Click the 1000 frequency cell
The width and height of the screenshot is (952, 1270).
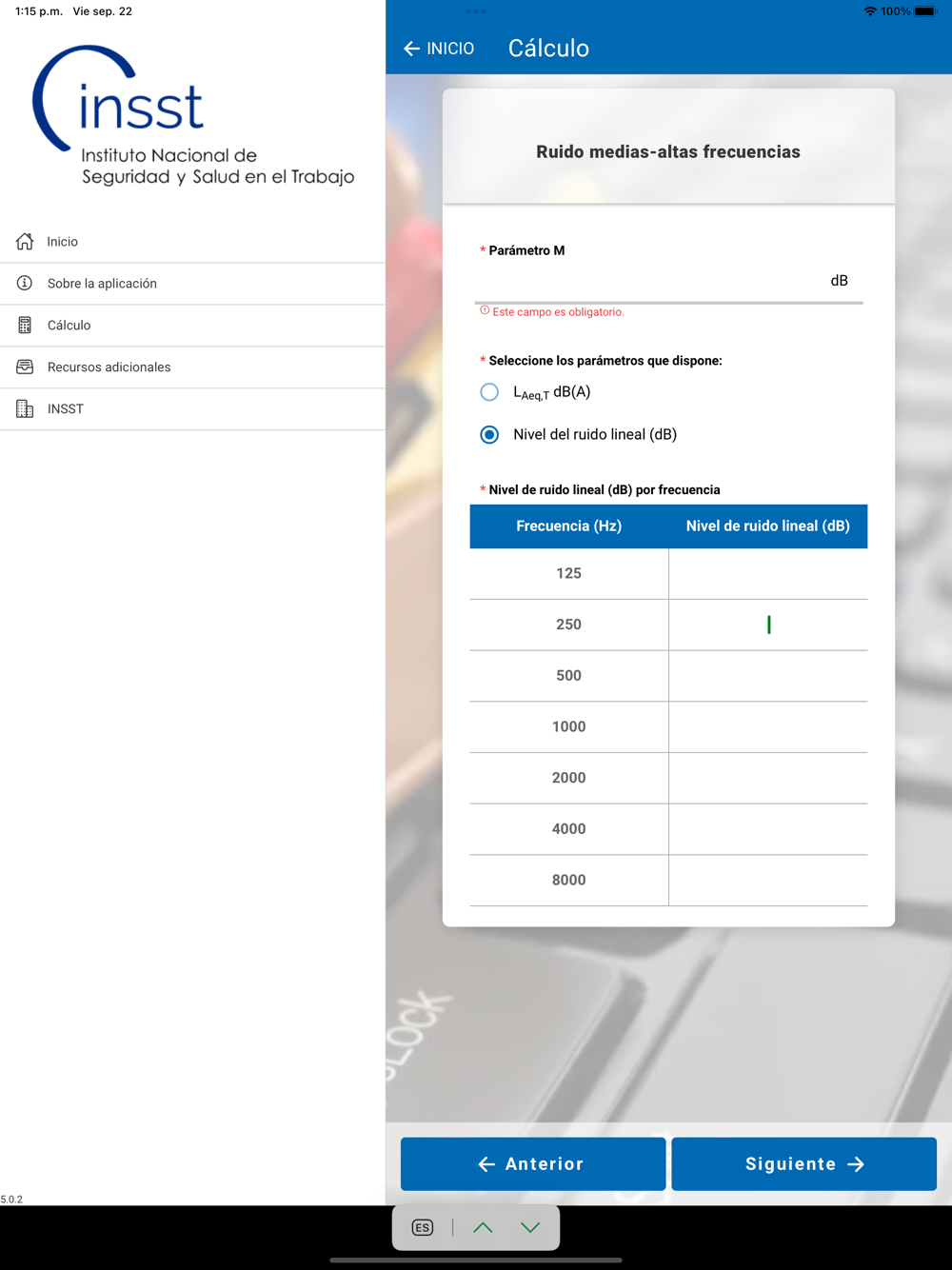(x=569, y=727)
